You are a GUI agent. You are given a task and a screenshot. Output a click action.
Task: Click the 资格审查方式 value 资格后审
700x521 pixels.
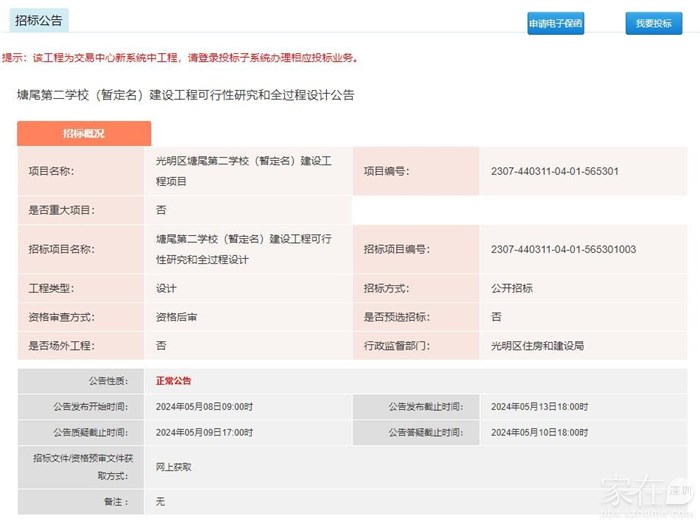(176, 317)
